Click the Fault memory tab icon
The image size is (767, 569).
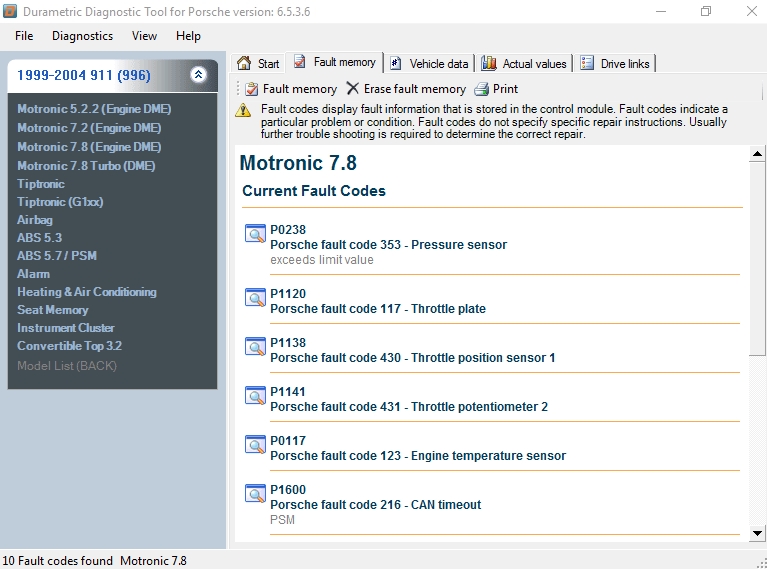click(299, 62)
